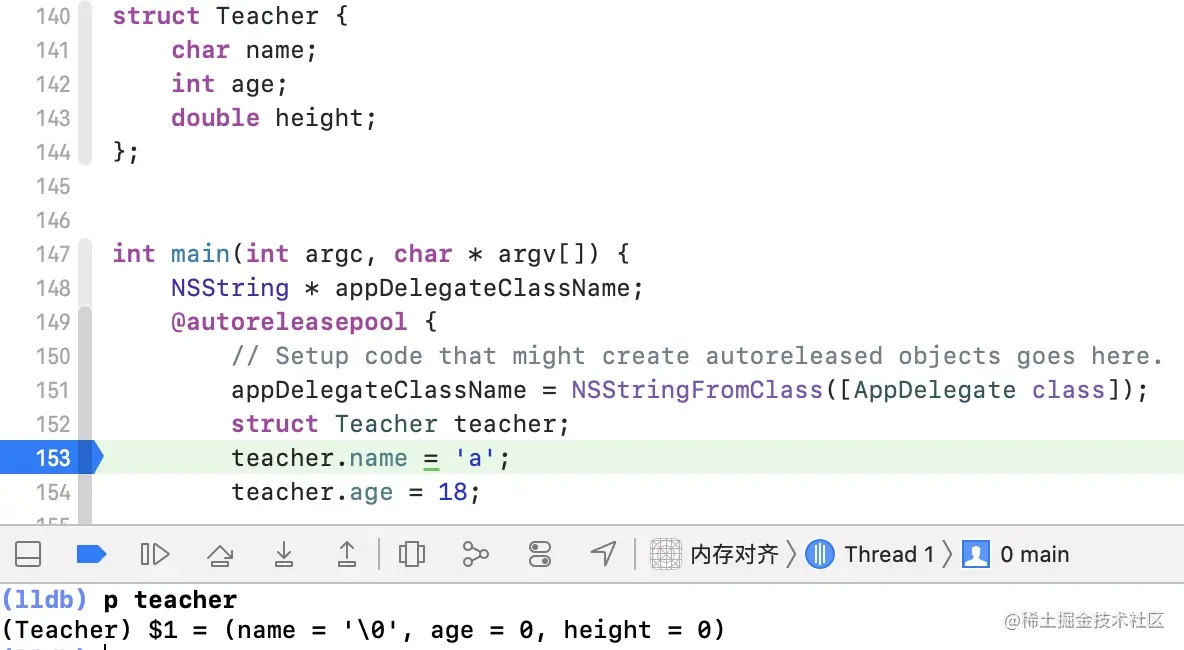Fold the struct Teacher code ribbon
Viewport: 1184px width, 650px height.
[x=85, y=83]
